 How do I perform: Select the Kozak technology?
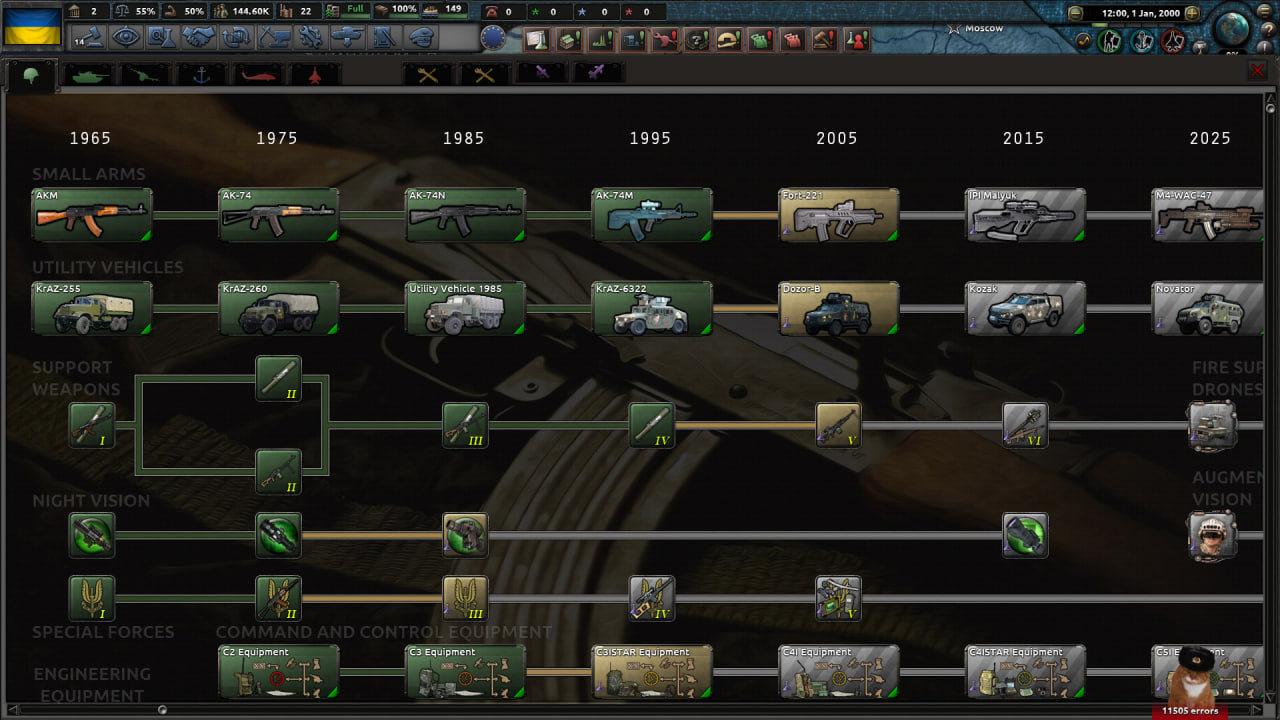[x=1026, y=308]
